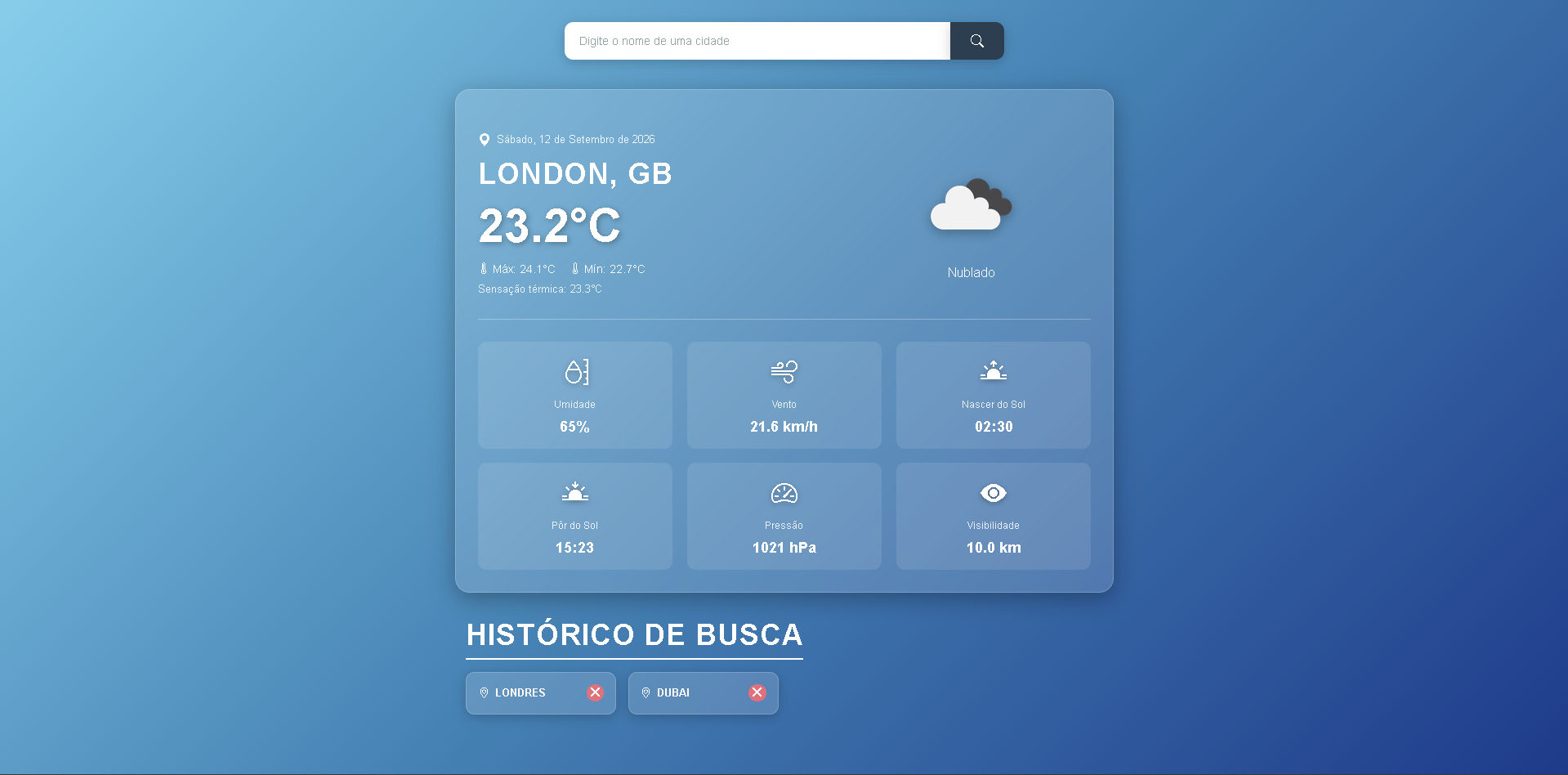
Task: Click the pin icon in DUBAI chip
Action: [x=646, y=692]
